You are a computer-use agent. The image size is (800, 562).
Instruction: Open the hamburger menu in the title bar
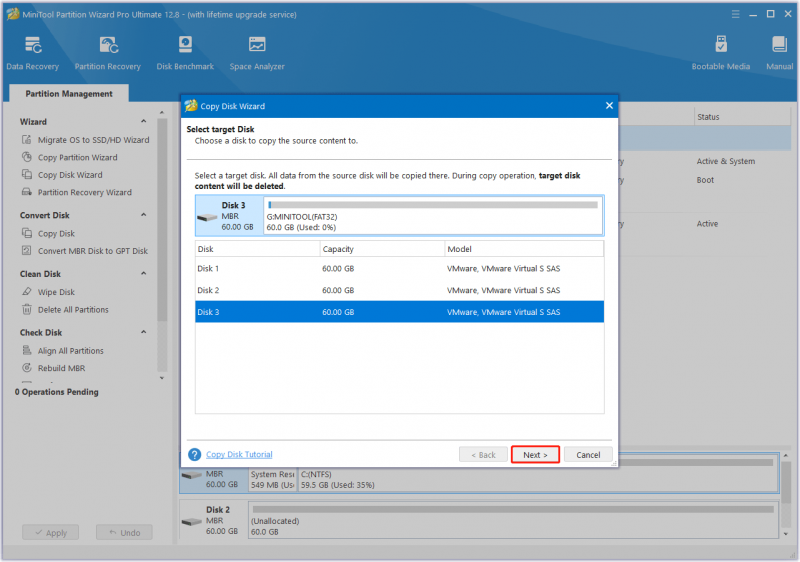pos(735,14)
